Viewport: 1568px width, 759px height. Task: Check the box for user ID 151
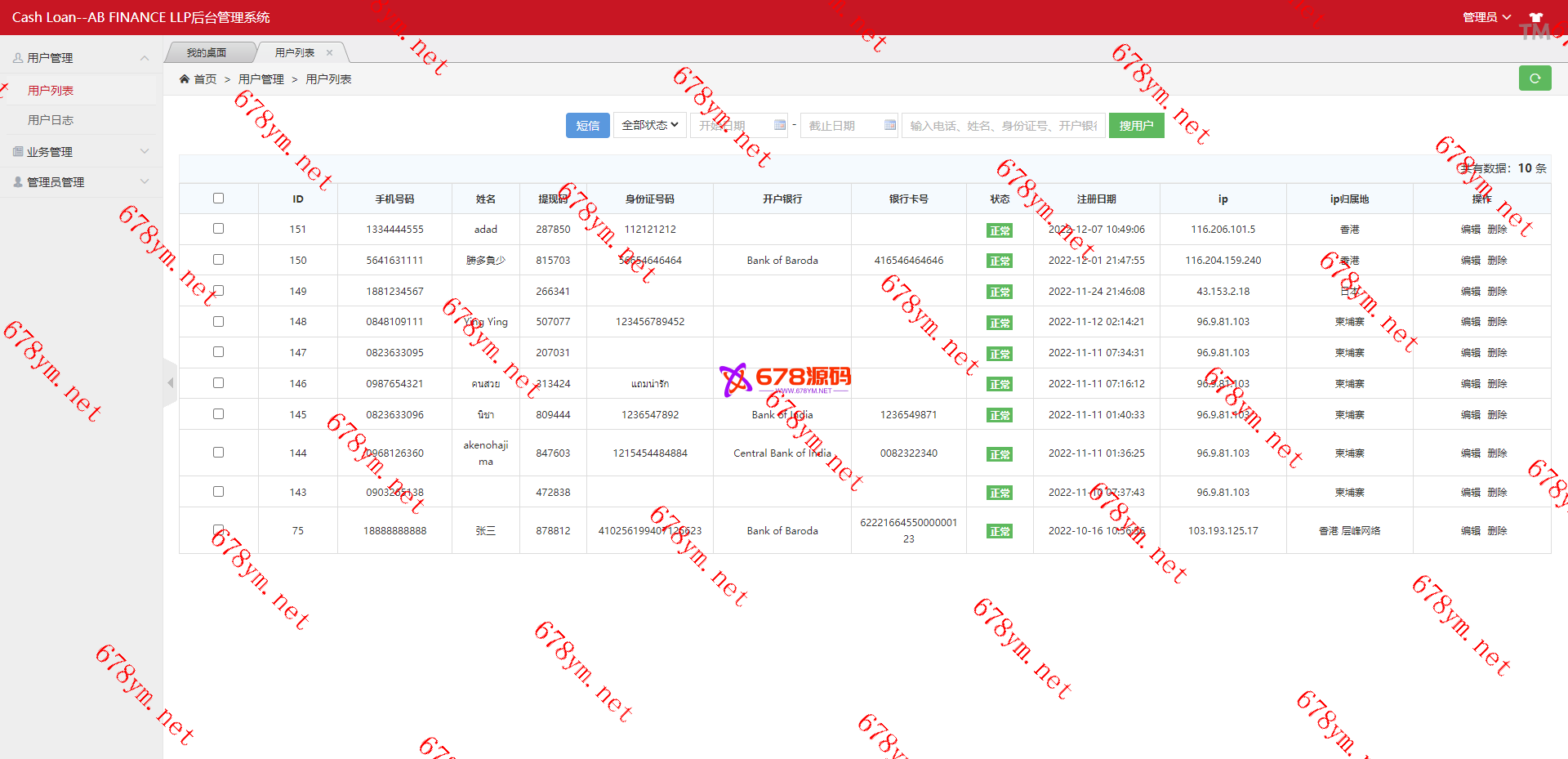218,229
